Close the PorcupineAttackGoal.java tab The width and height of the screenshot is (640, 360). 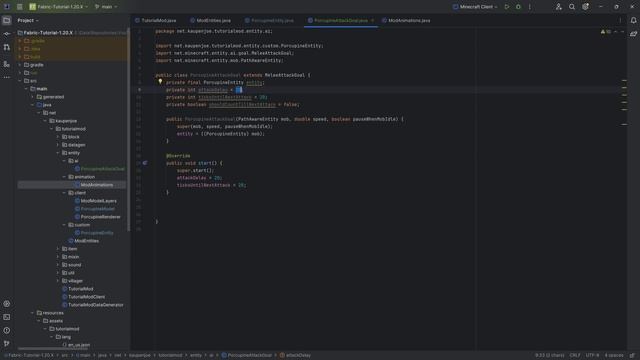[372, 20]
